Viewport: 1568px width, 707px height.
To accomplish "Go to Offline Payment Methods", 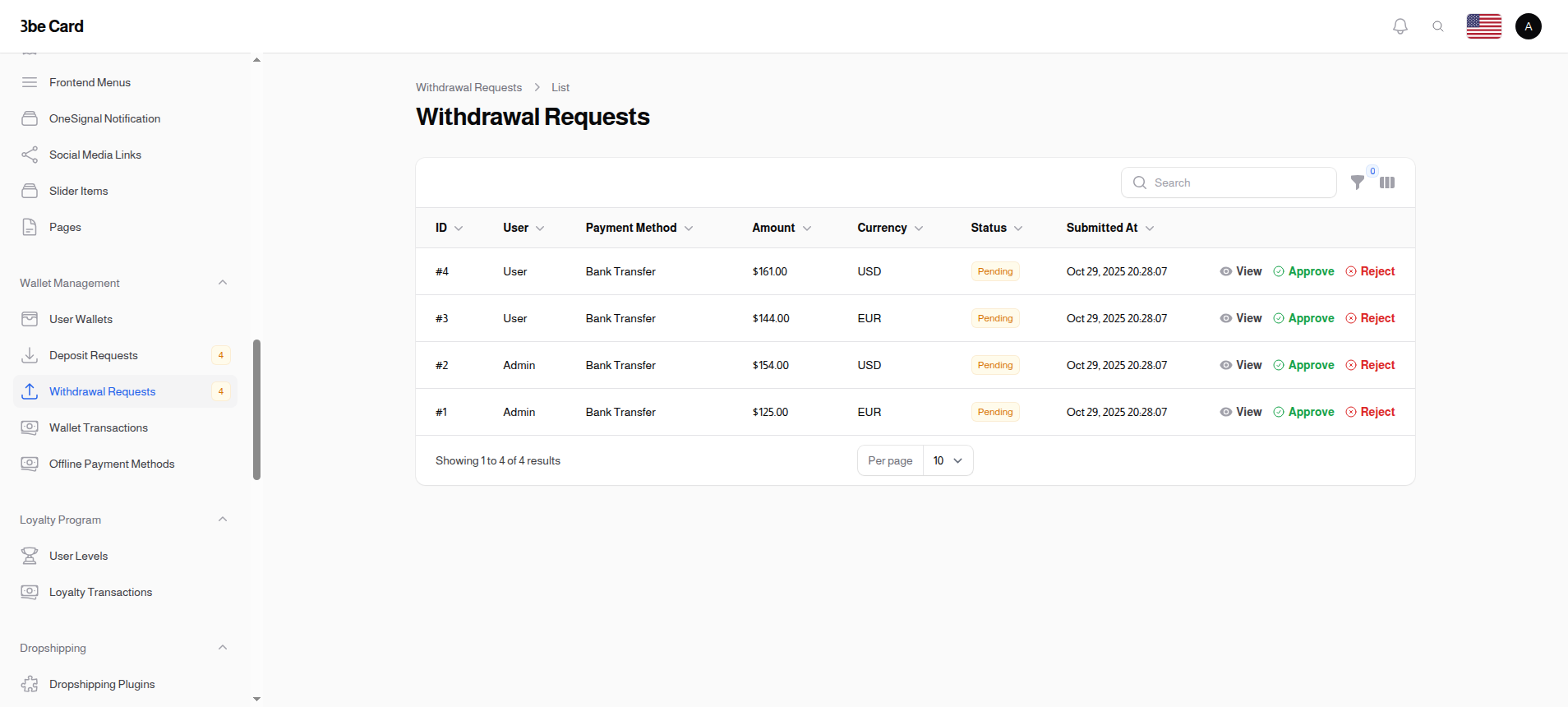I will 112,464.
